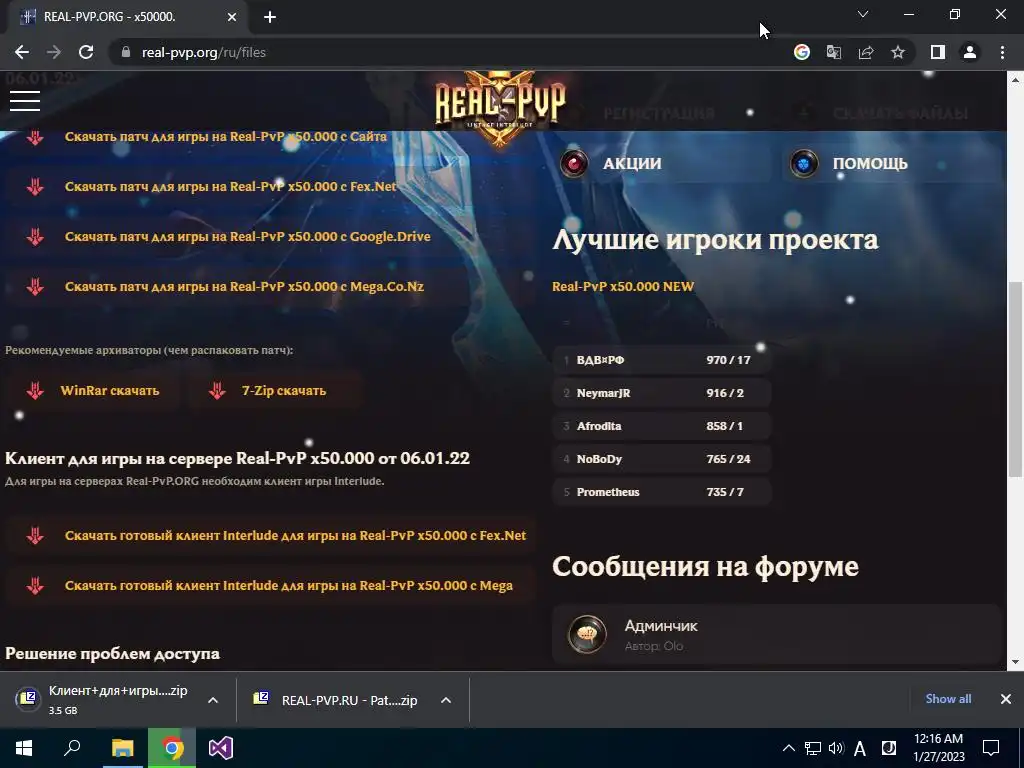
Task: Click the Google search icon in address bar
Action: pos(802,52)
